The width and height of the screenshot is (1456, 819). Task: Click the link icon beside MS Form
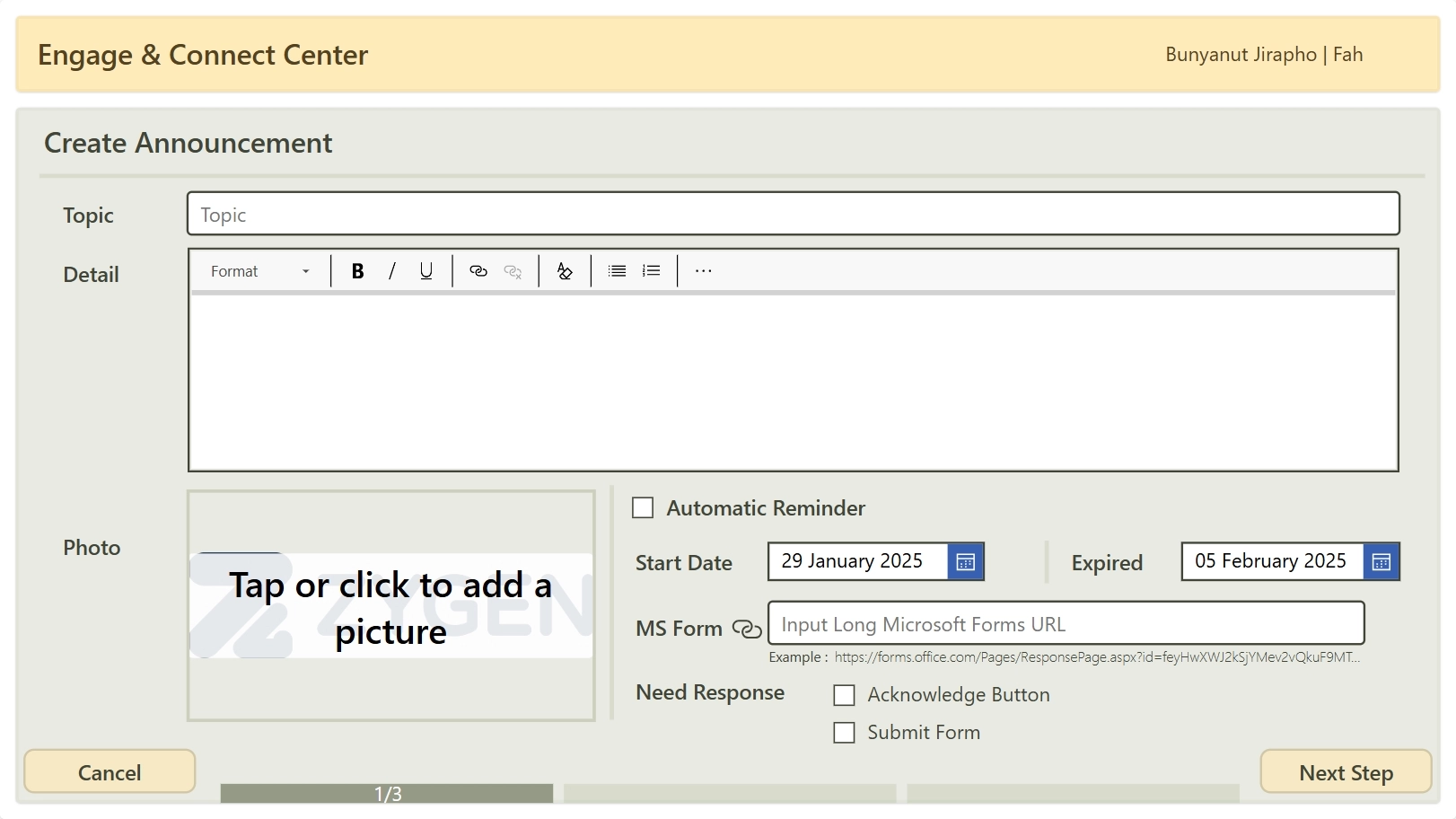click(x=746, y=629)
